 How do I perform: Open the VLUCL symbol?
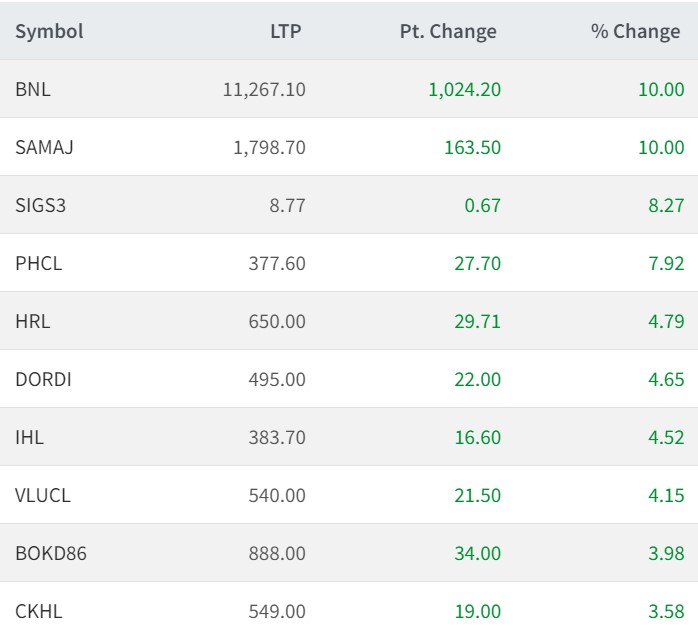[x=43, y=495]
